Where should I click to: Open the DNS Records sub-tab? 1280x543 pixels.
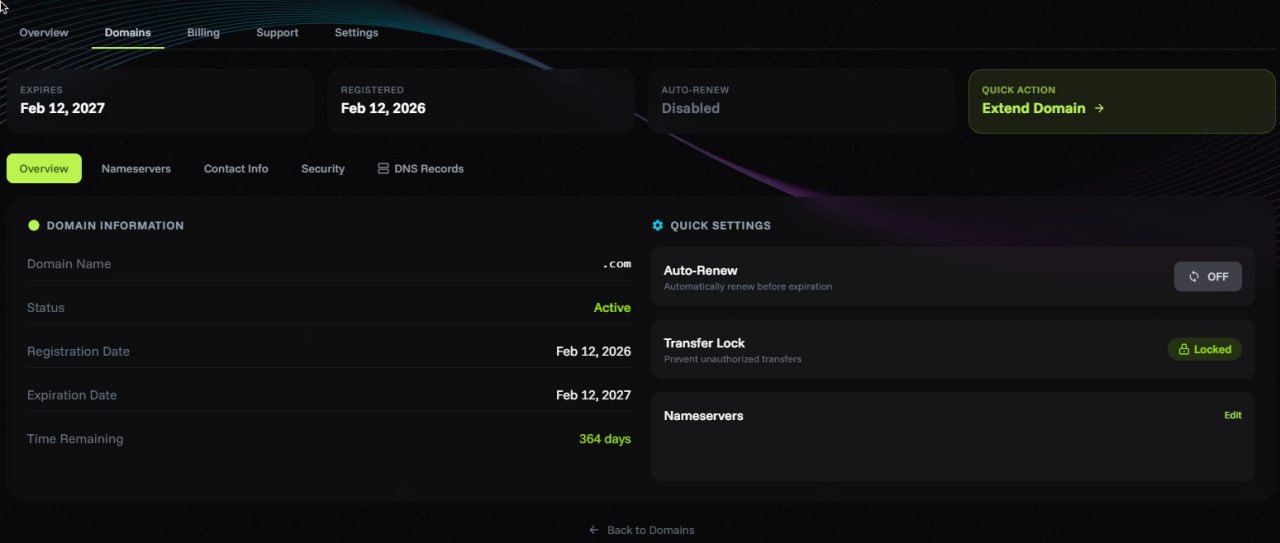(x=420, y=168)
